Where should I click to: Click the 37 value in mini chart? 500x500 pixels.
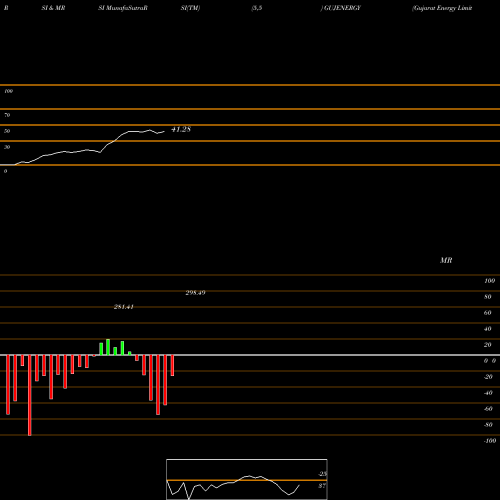click(x=322, y=486)
